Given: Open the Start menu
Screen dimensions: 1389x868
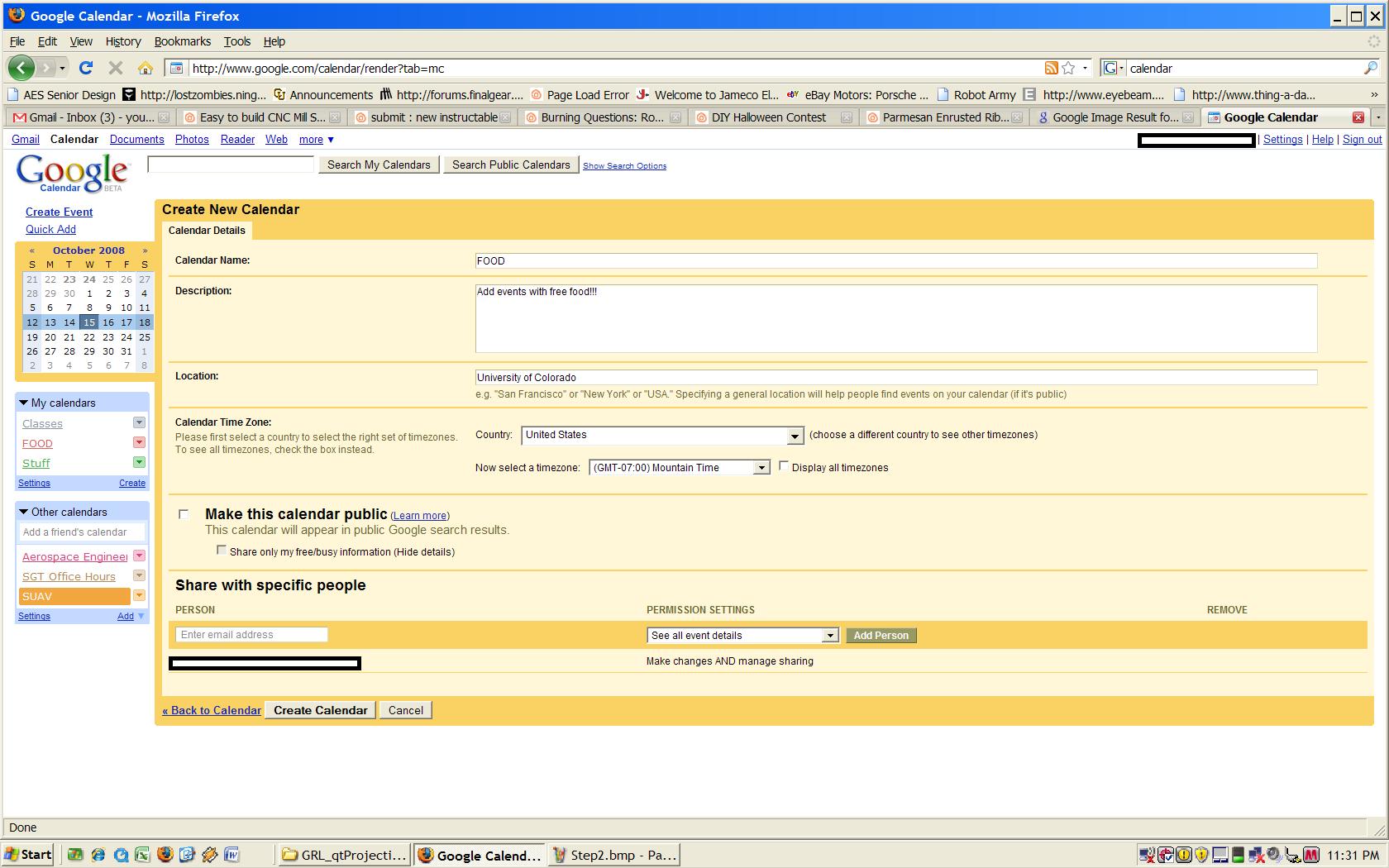Looking at the screenshot, I should coord(28,855).
